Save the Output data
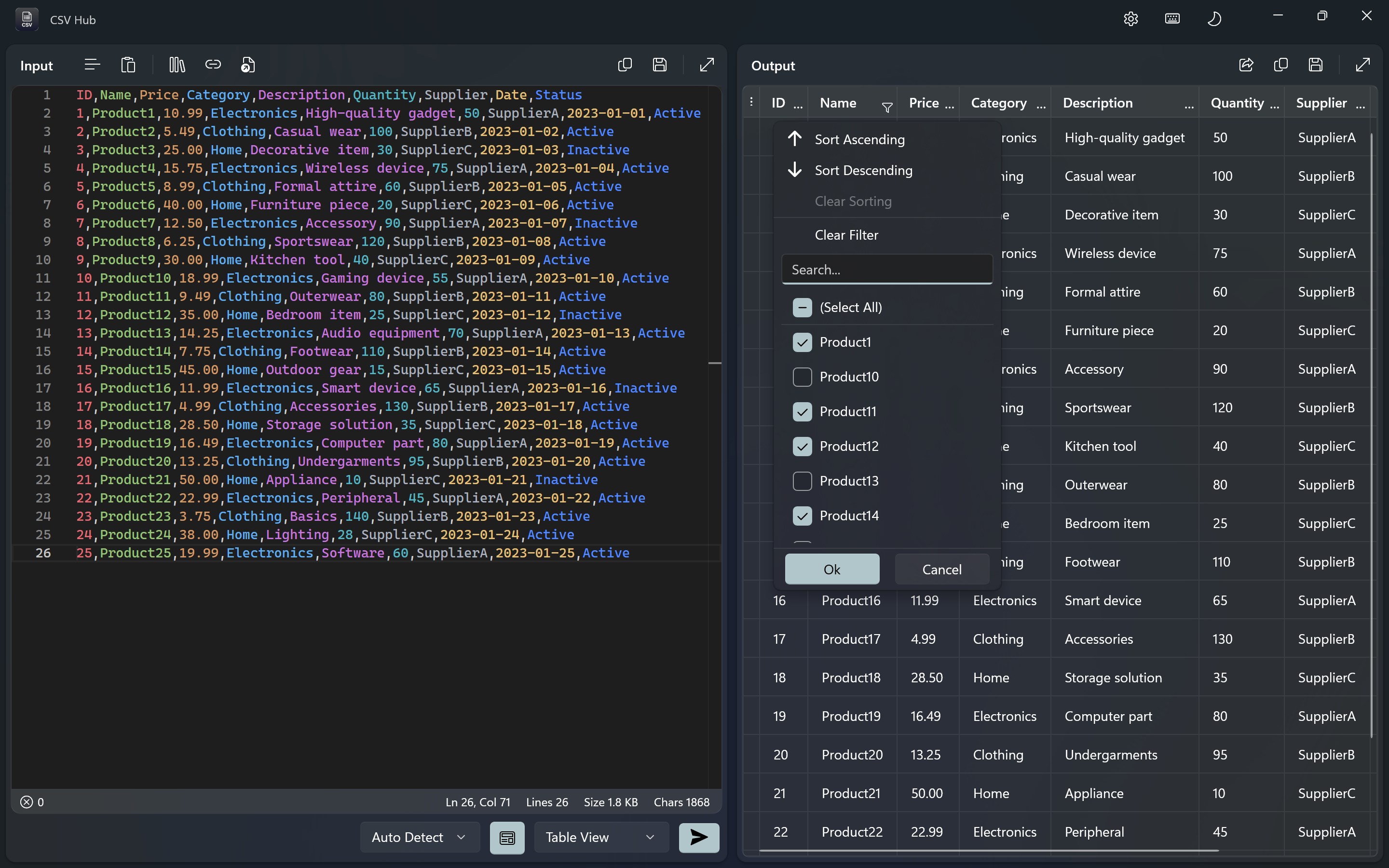Viewport: 1389px width, 868px height. point(1315,65)
